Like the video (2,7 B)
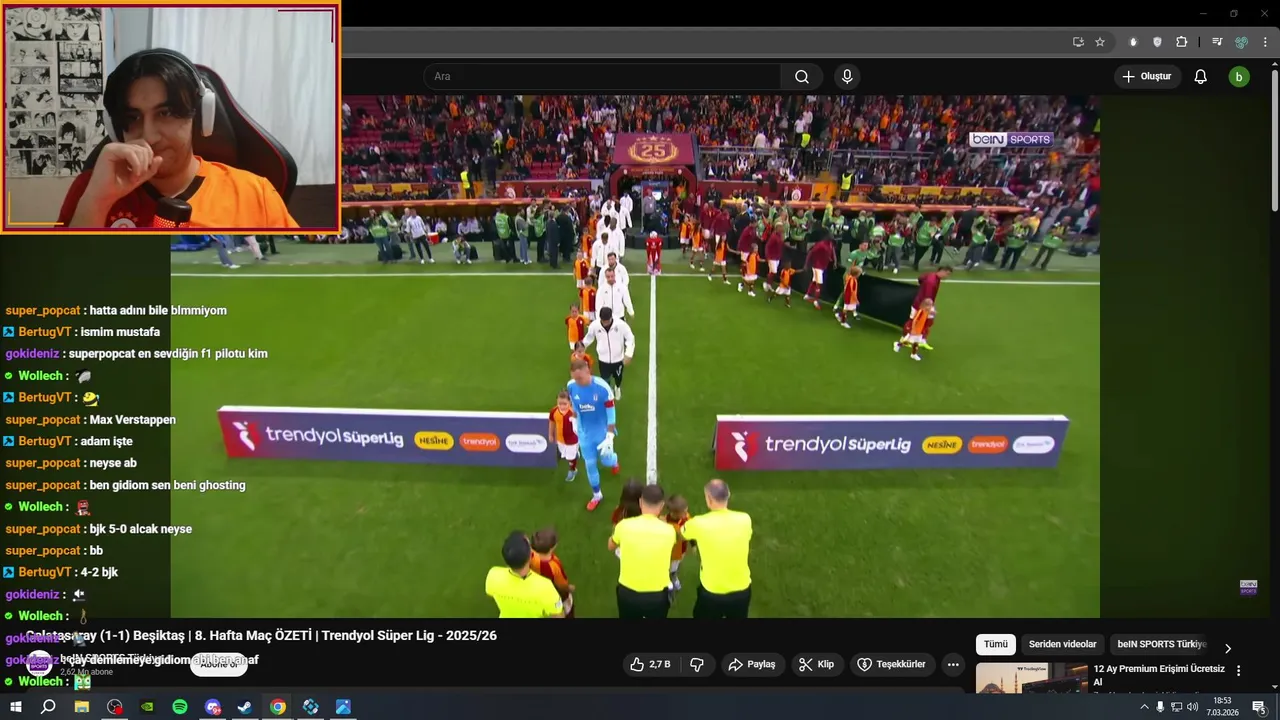This screenshot has height=720, width=1280. pos(650,664)
